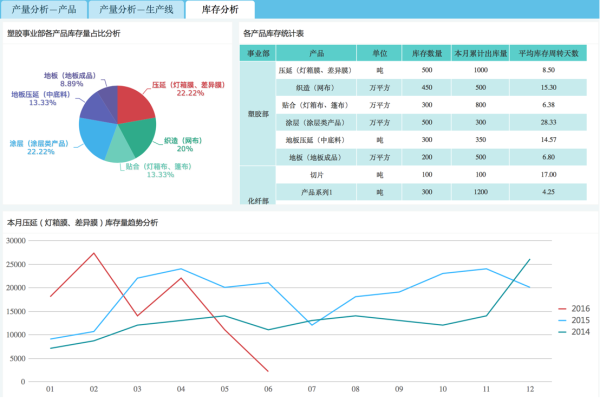
Task: Click the 1000 outbound quantity cell
Action: pyautogui.click(x=481, y=70)
